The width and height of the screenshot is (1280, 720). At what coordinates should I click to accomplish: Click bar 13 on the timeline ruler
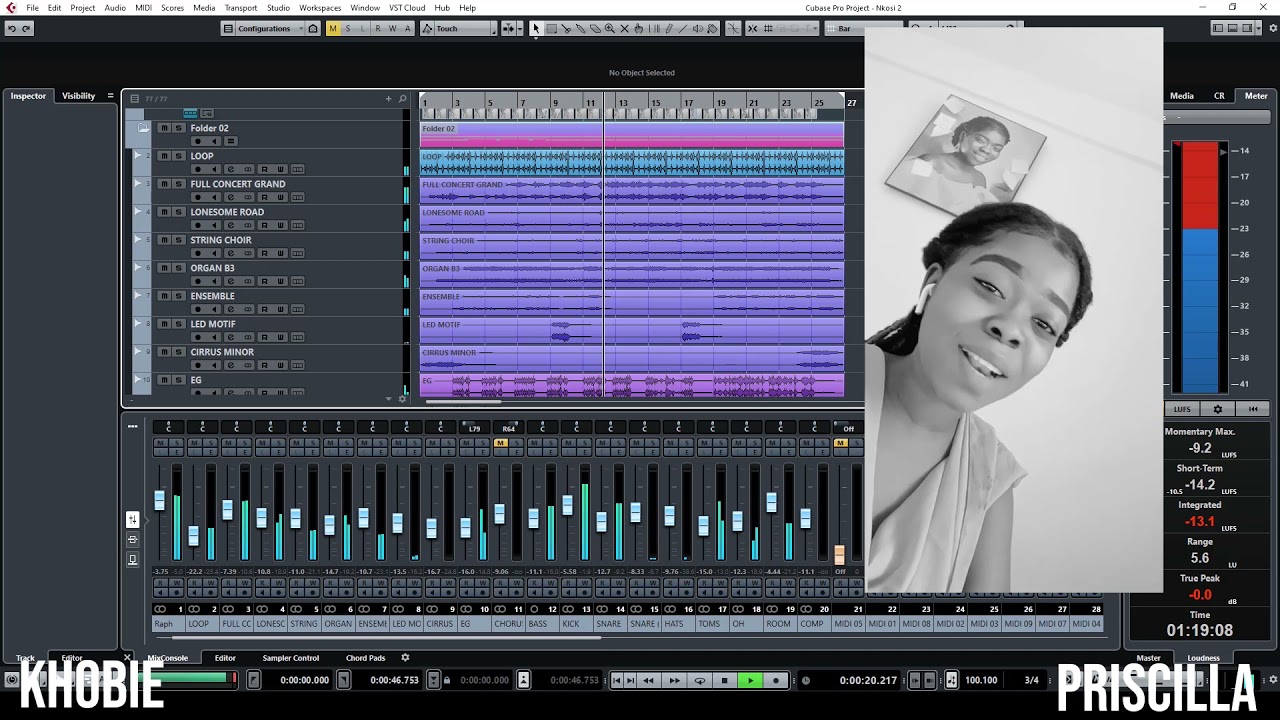click(x=622, y=103)
